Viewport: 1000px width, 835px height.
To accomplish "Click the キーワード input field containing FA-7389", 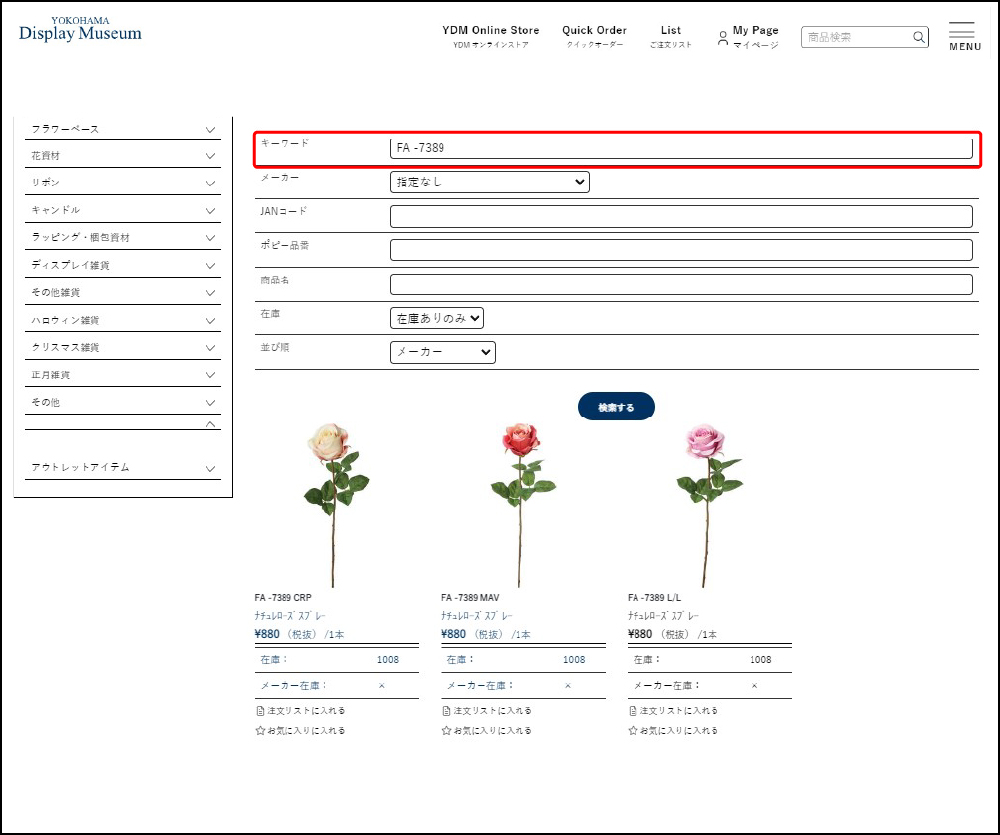I will (680, 148).
